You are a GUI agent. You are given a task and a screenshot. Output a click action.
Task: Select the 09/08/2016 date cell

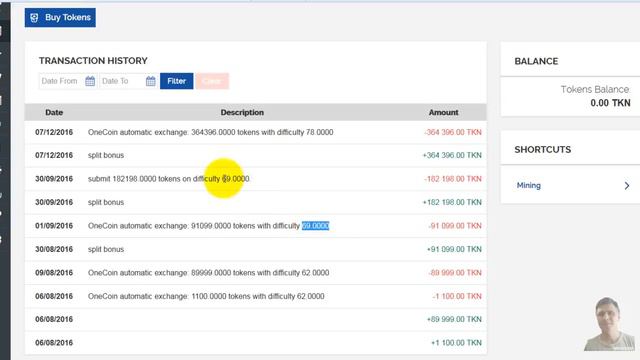pos(54,273)
